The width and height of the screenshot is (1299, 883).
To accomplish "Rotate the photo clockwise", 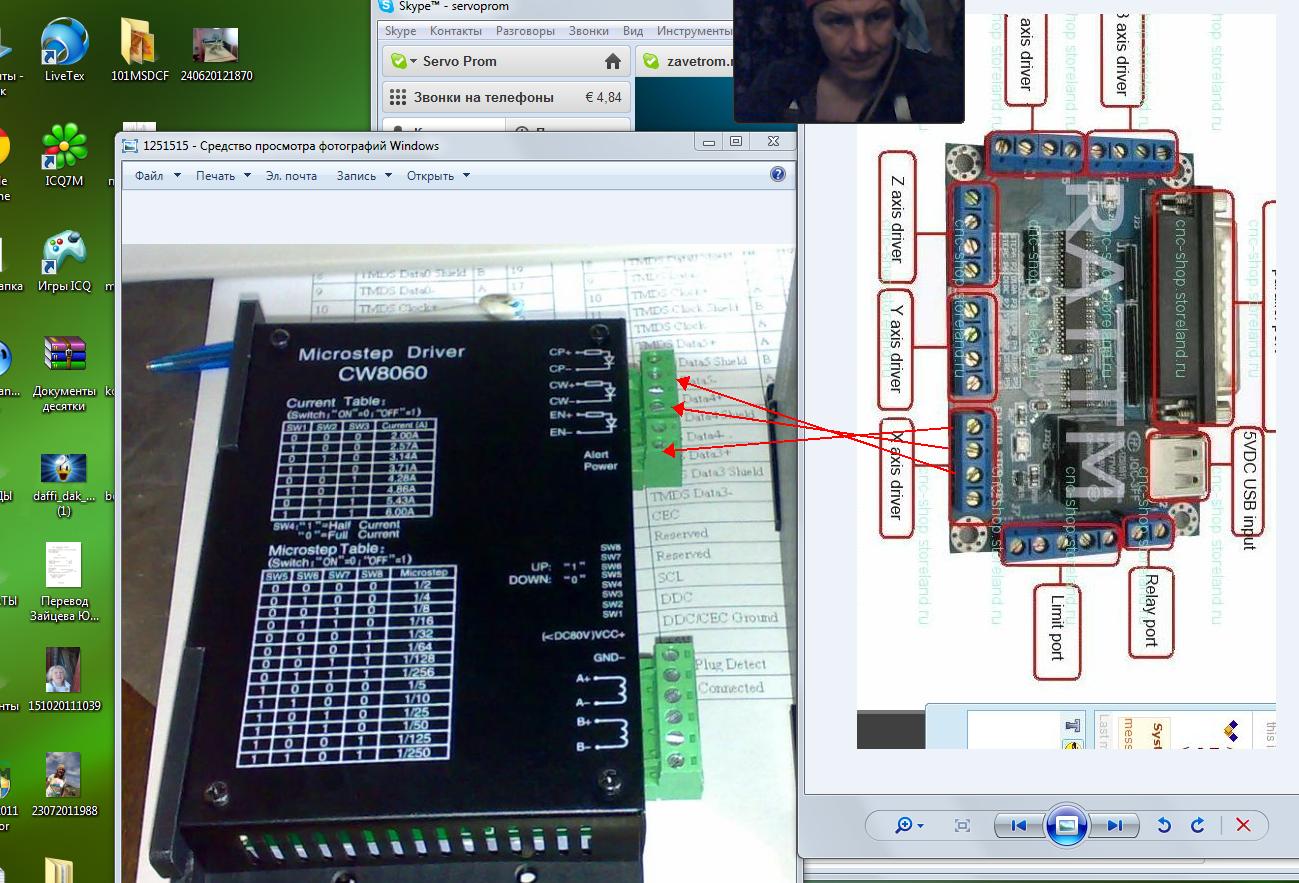I will [x=1197, y=825].
